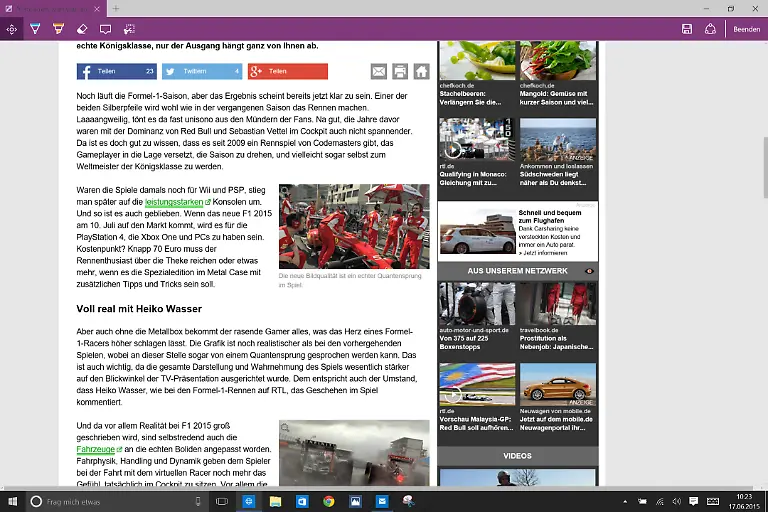Share the web note
This screenshot has height=512, width=768.
tap(710, 29)
